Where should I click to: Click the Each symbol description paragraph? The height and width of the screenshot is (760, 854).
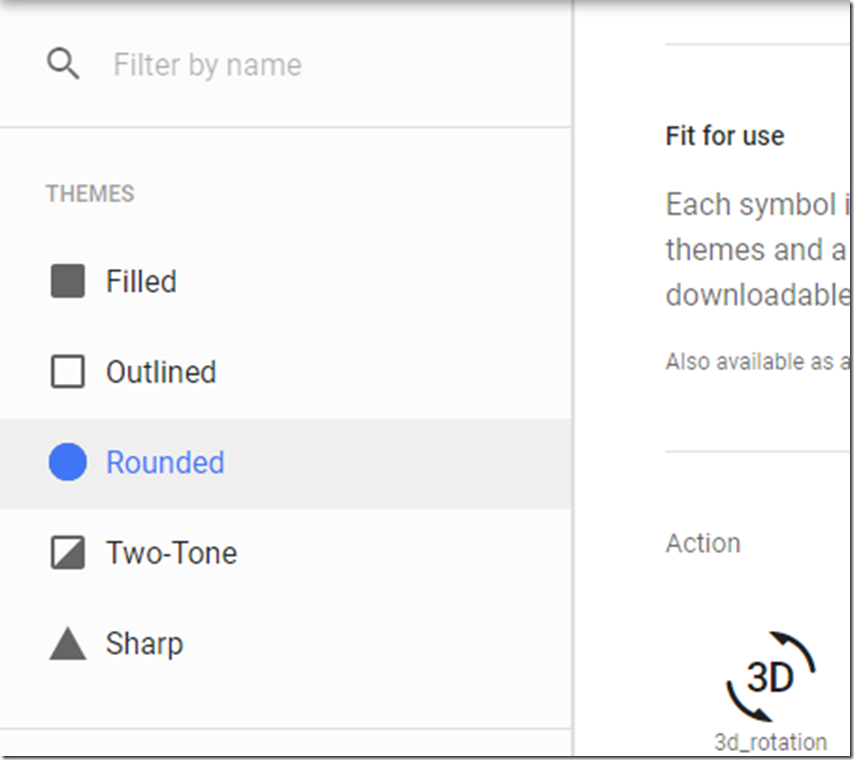pos(757,250)
